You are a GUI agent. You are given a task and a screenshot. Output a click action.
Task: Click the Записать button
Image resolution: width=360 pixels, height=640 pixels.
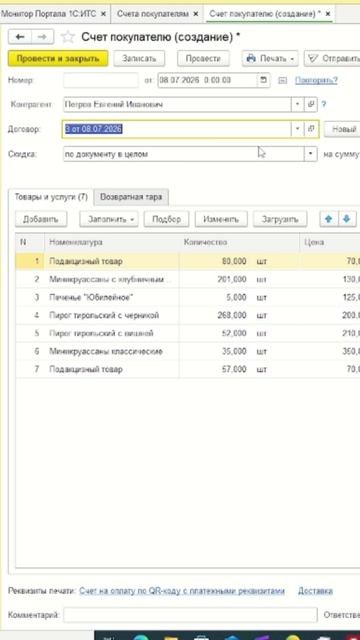[139, 58]
